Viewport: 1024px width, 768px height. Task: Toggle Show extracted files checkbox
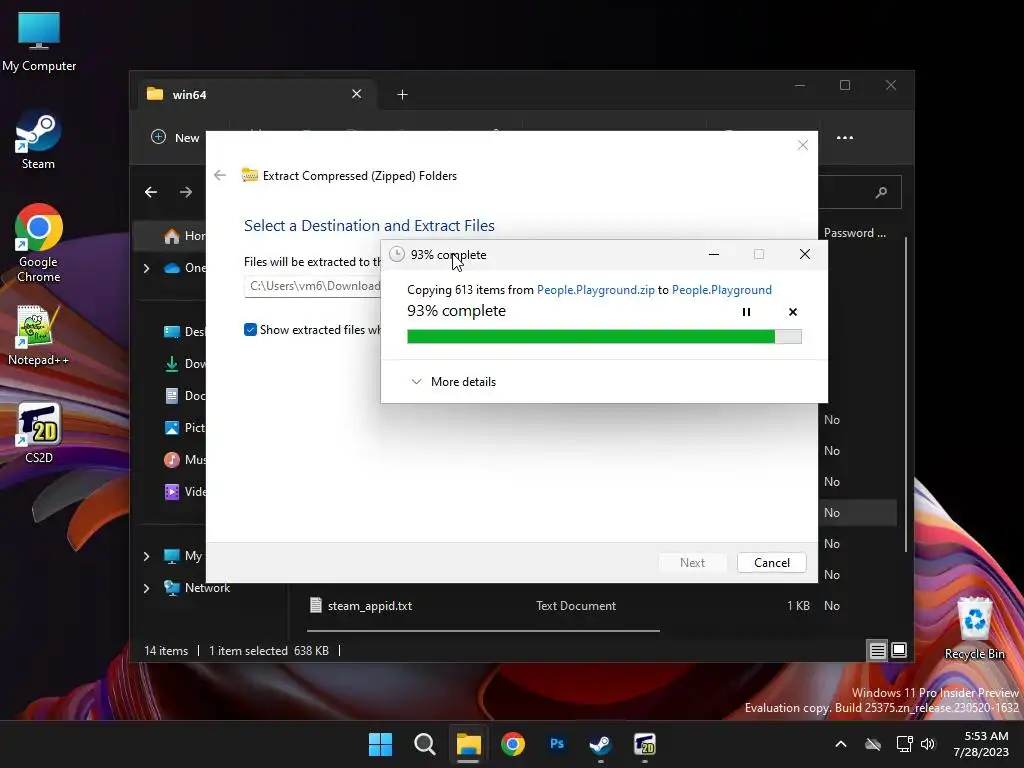pos(250,330)
